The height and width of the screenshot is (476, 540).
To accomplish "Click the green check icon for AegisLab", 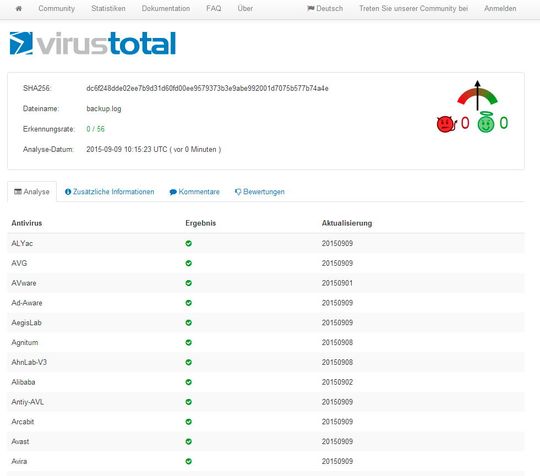I will tap(188, 323).
